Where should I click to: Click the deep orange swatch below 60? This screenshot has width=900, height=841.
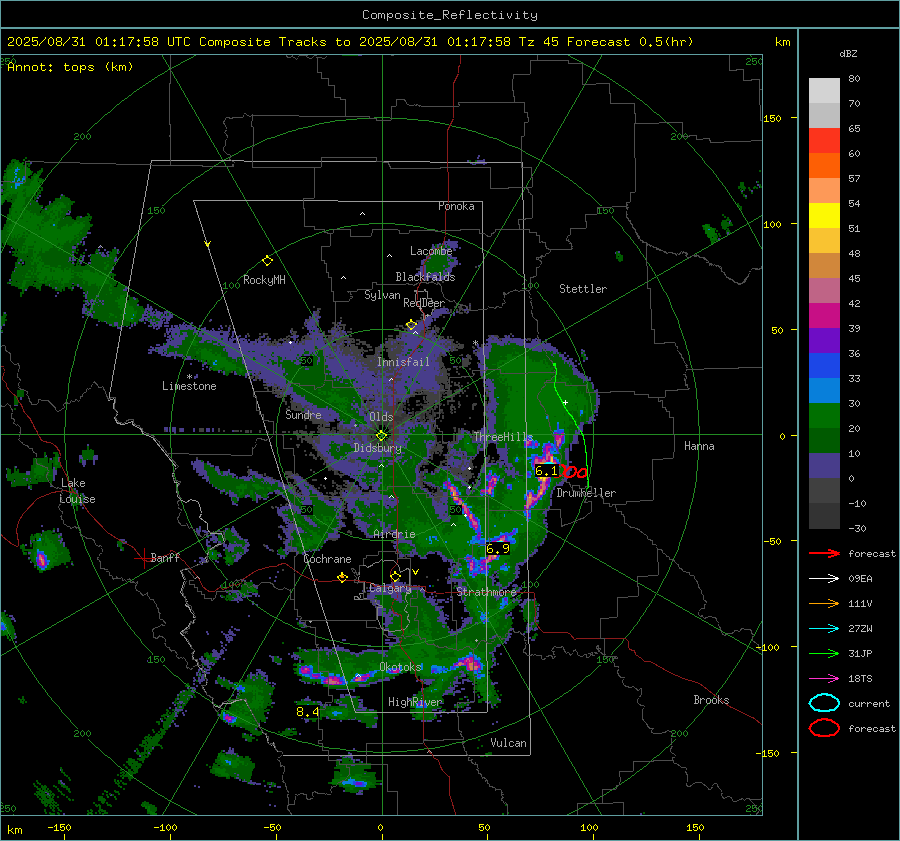coord(824,166)
